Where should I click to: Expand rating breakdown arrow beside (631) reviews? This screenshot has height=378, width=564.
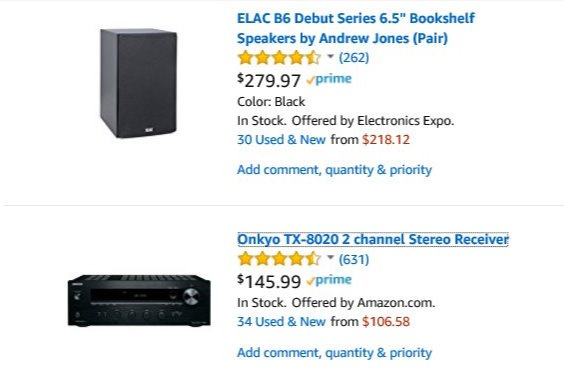330,258
